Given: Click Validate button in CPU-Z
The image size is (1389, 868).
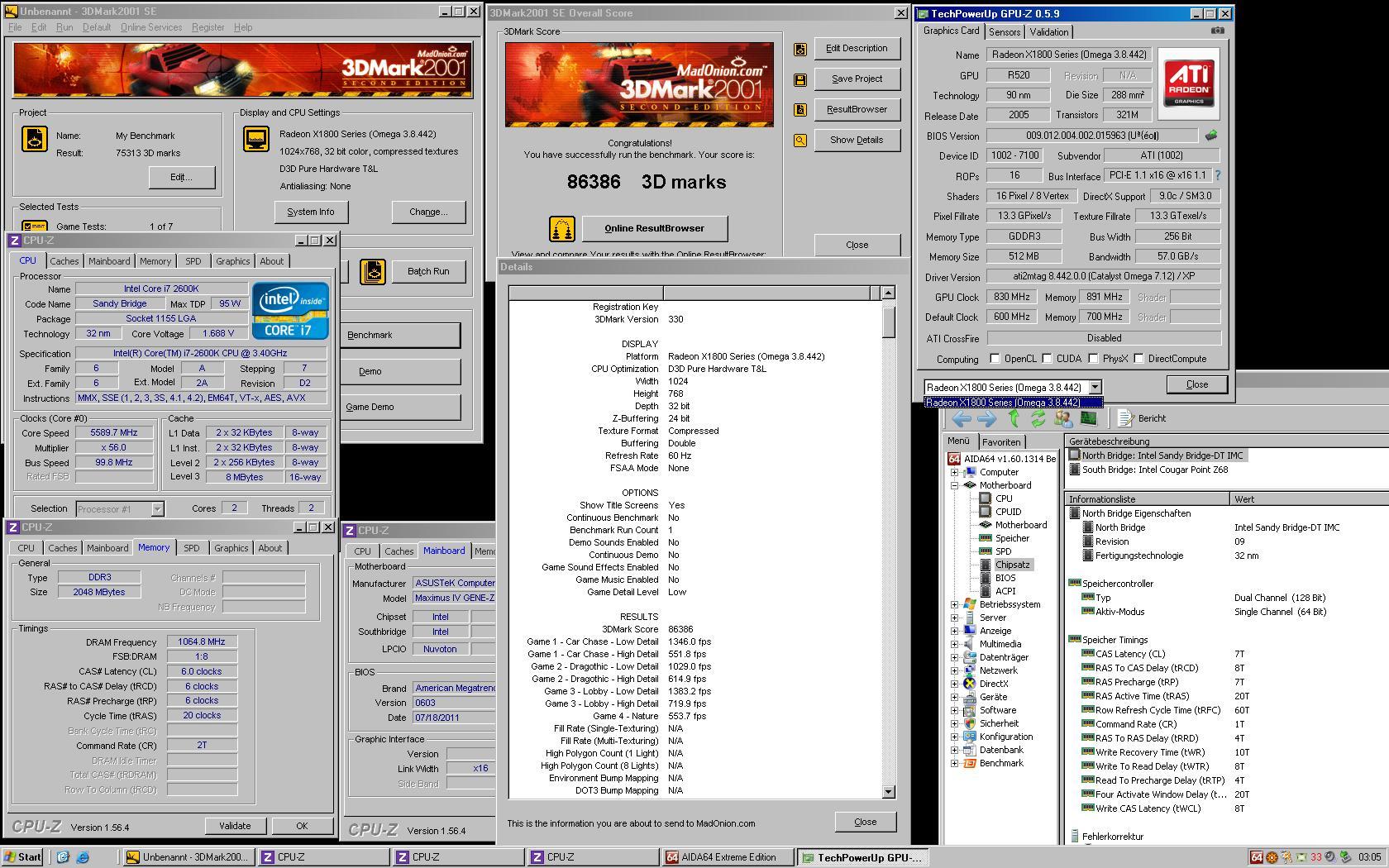Looking at the screenshot, I should pyautogui.click(x=235, y=826).
